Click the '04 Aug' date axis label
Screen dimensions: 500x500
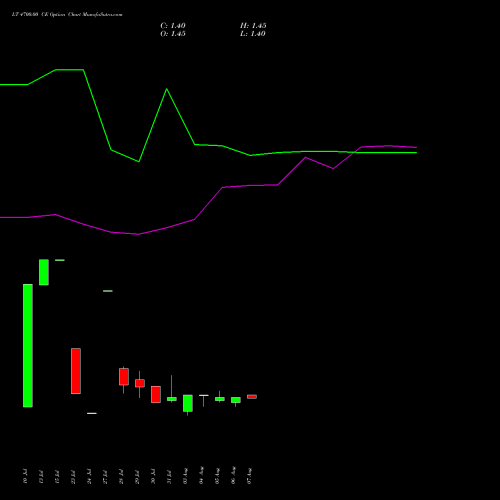pos(201,476)
